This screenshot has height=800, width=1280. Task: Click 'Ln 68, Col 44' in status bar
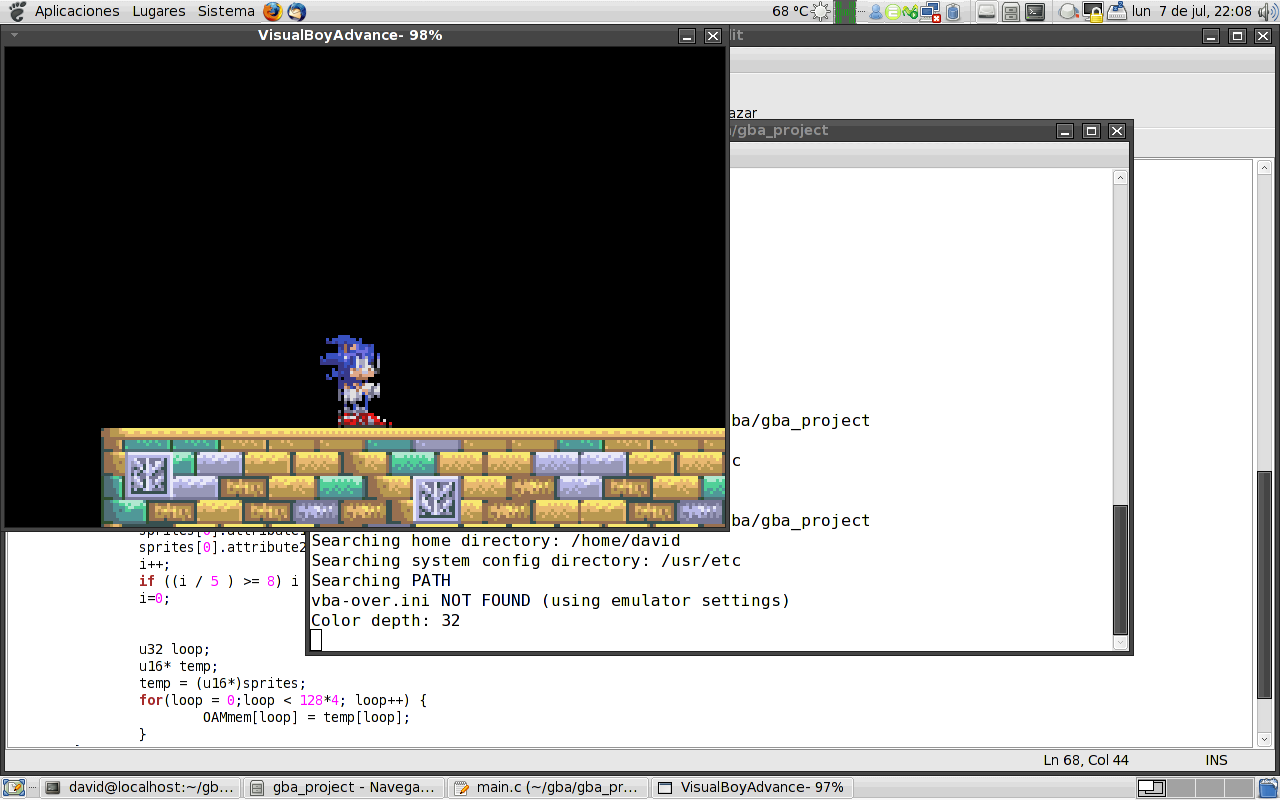(1086, 760)
